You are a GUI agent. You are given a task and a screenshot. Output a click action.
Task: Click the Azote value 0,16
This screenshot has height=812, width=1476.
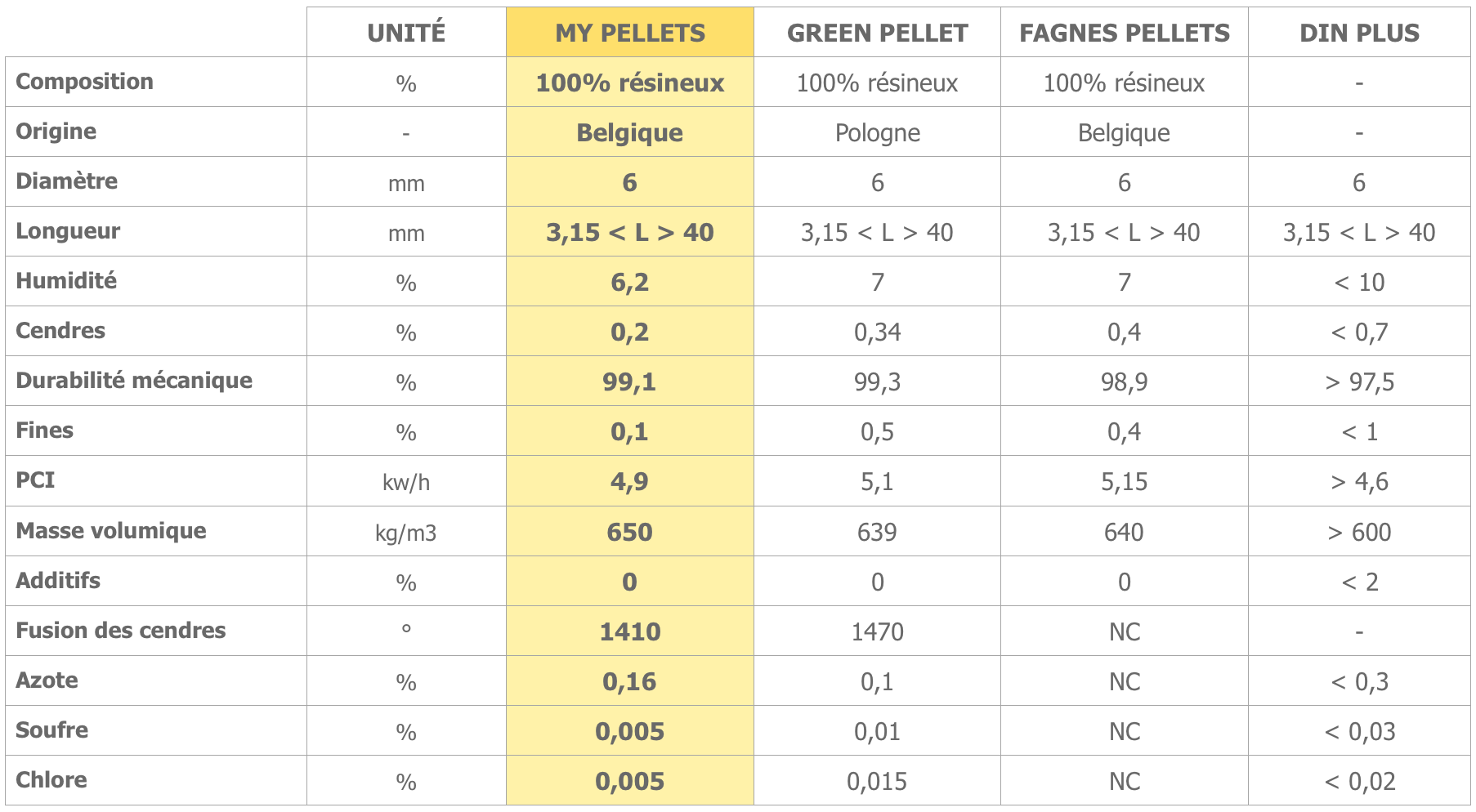629,681
